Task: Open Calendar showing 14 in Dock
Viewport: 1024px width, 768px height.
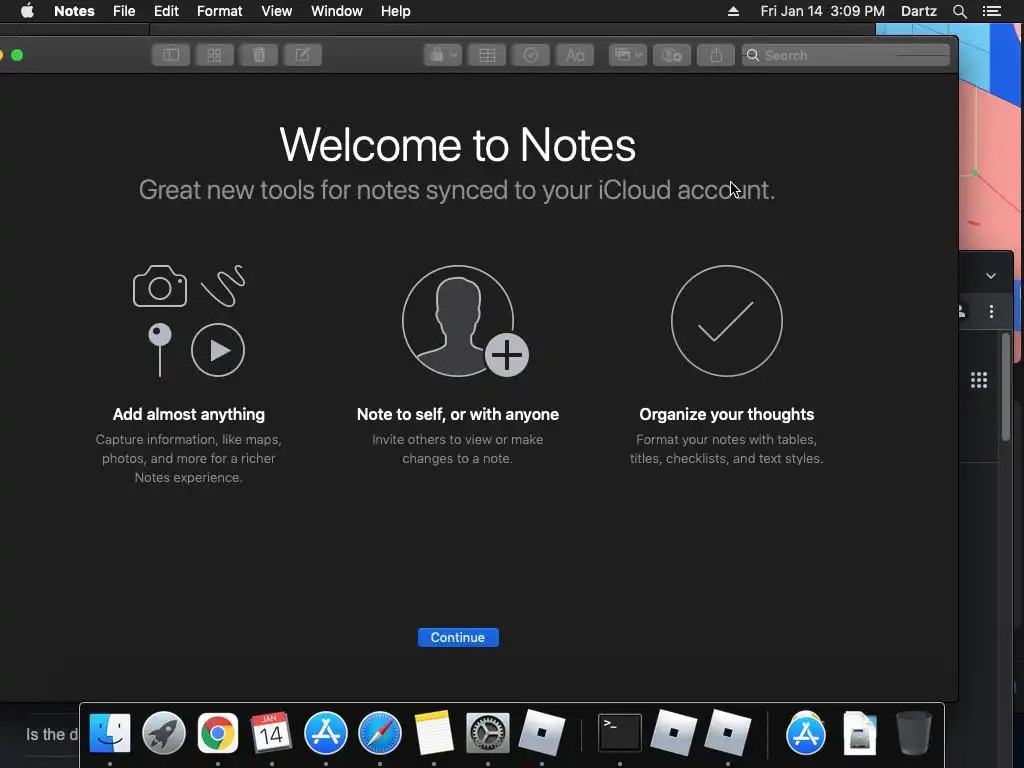Action: click(x=271, y=733)
